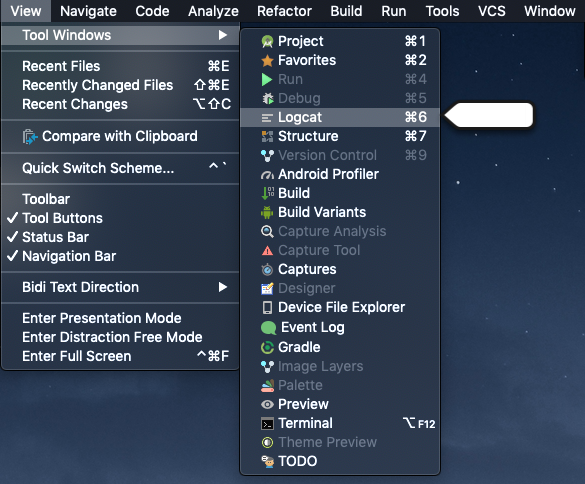The width and height of the screenshot is (585, 484).
Task: Click the Device File Explorer phone icon
Action: point(267,307)
